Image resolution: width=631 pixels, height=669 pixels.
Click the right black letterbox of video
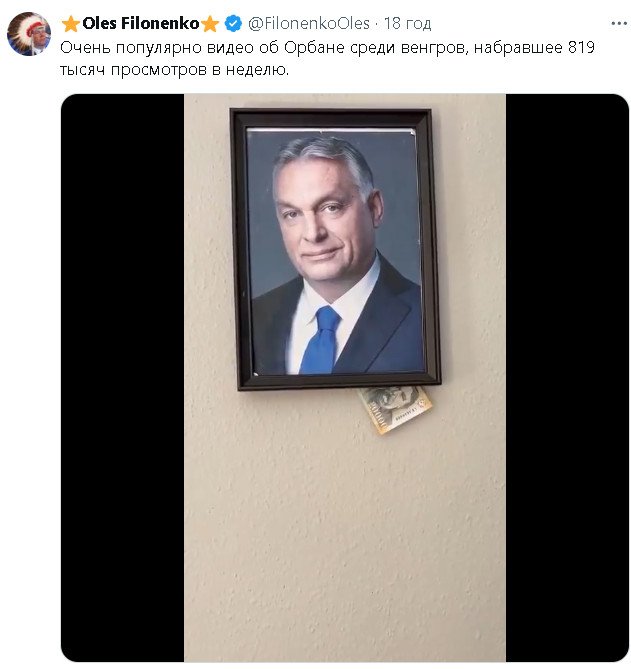tap(567, 378)
